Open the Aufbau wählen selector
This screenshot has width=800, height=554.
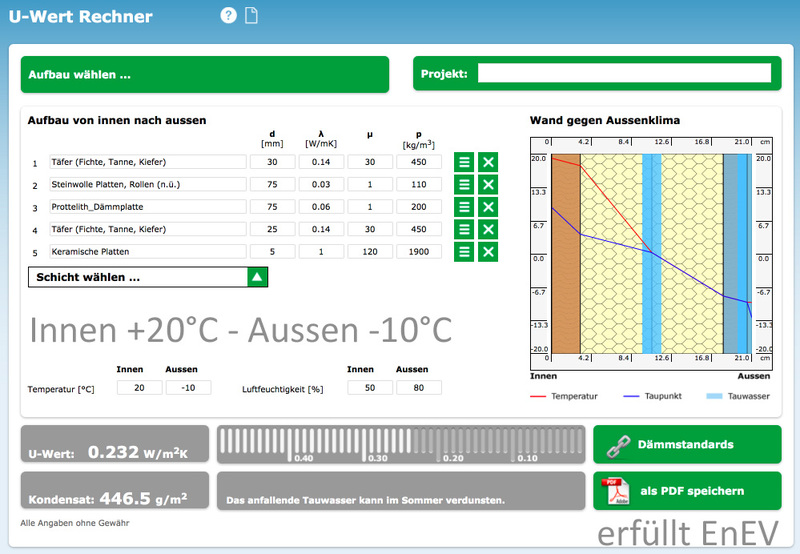pyautogui.click(x=204, y=74)
